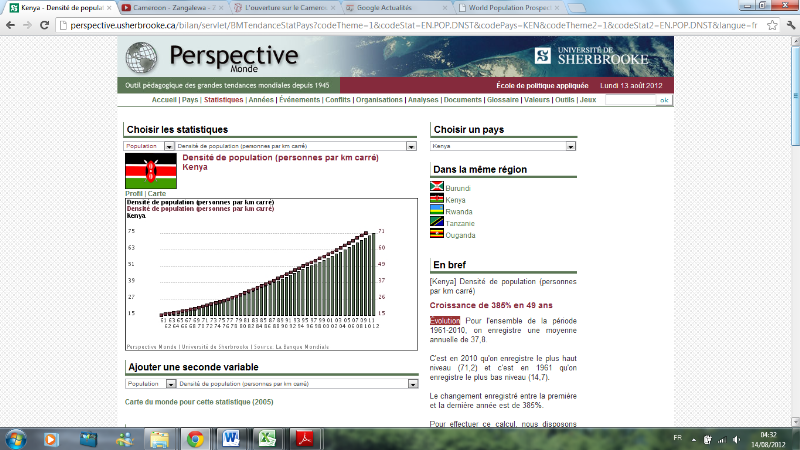The image size is (800, 450).
Task: Click Perspective Monde globe logo
Action: pos(141,57)
